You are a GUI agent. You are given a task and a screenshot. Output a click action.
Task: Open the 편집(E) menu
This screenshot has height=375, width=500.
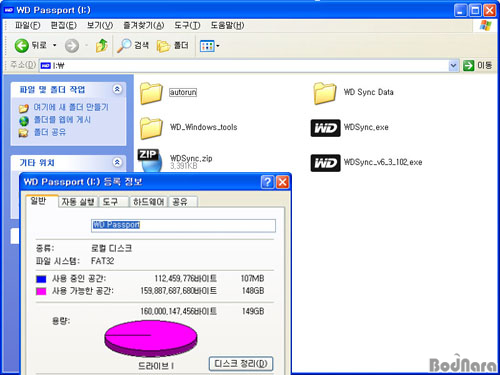click(x=63, y=25)
